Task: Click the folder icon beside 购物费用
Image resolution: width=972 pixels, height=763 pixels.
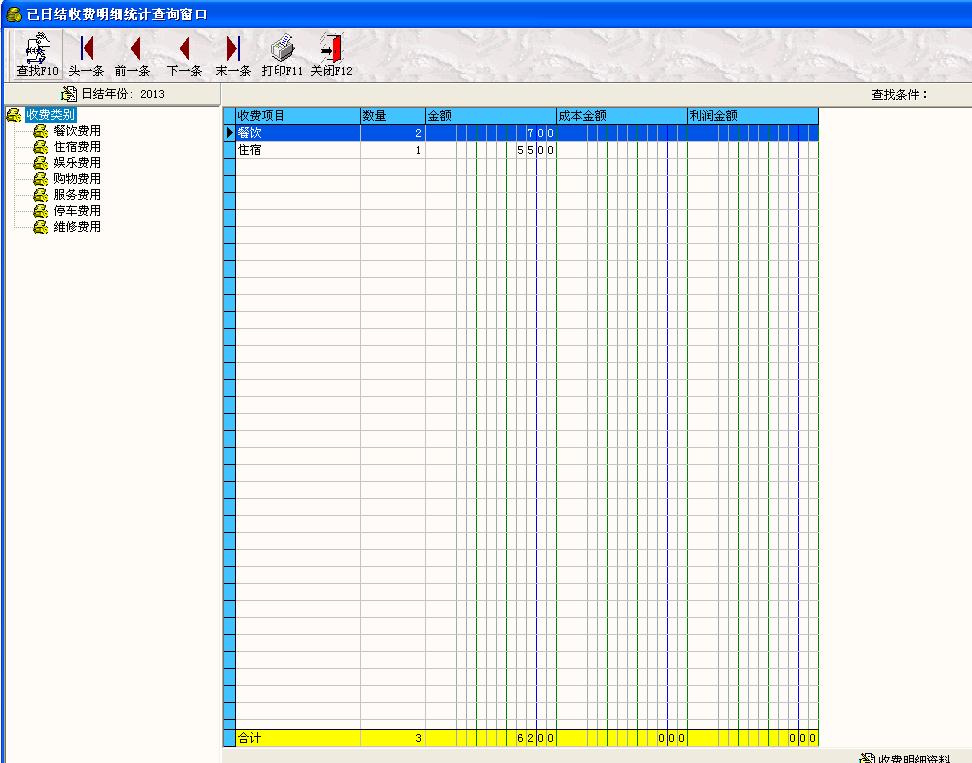Action: [40, 179]
